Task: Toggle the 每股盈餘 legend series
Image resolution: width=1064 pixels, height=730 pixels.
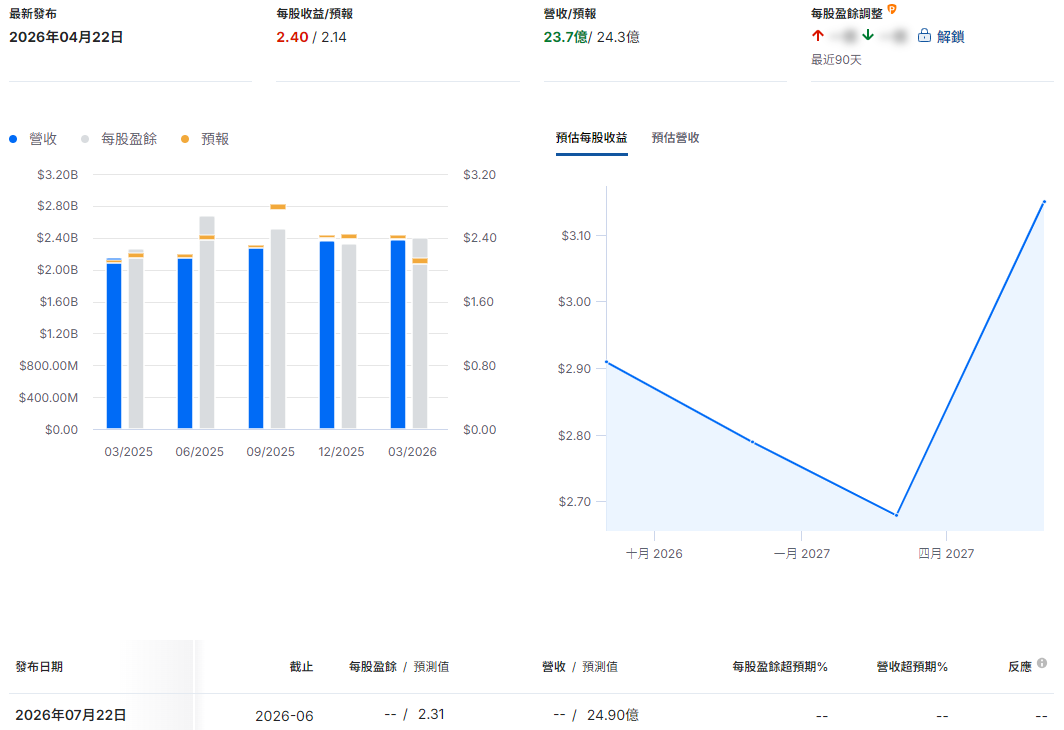Action: coord(119,139)
